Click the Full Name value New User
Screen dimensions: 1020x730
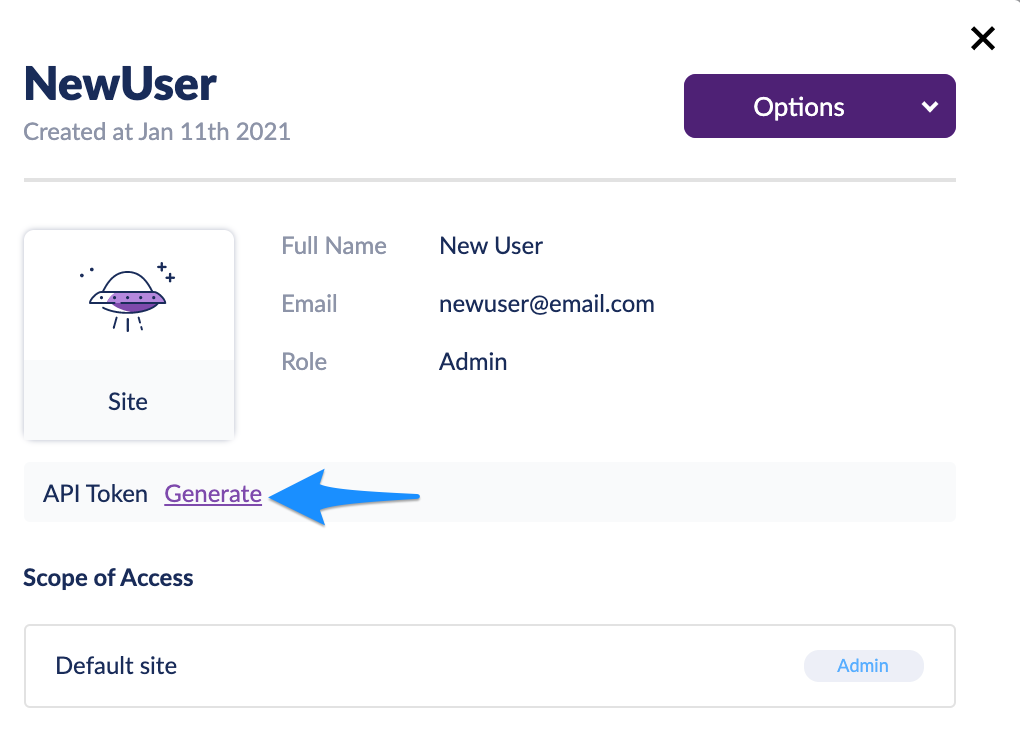click(x=490, y=246)
